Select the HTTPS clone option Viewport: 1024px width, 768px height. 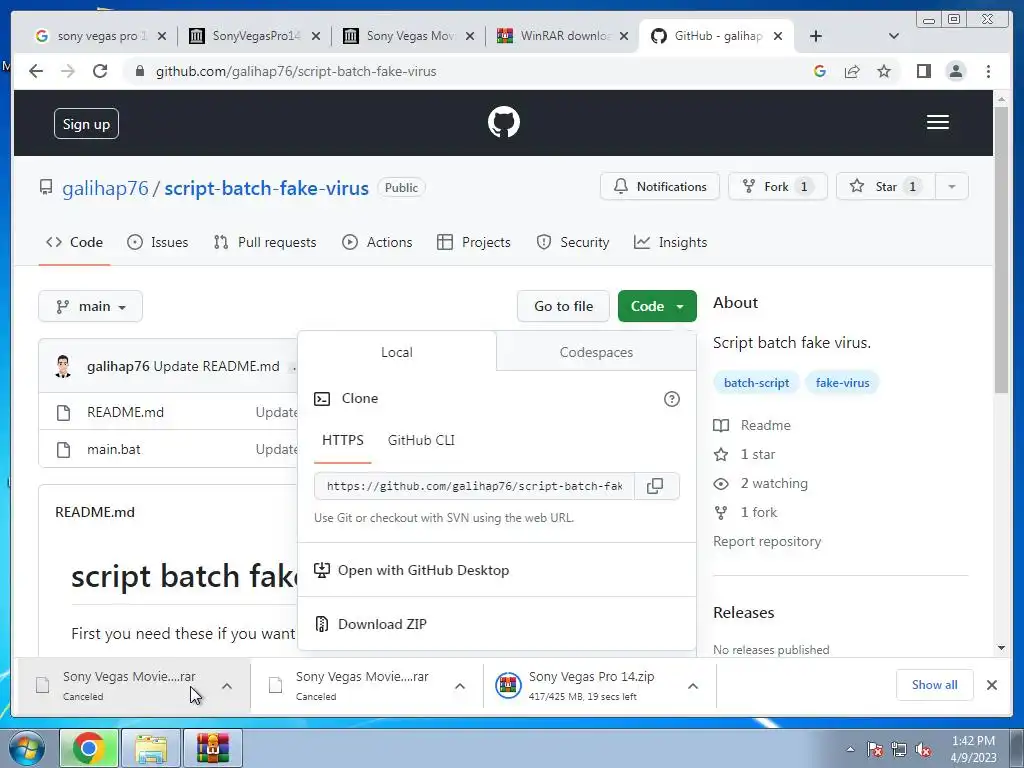tap(343, 441)
